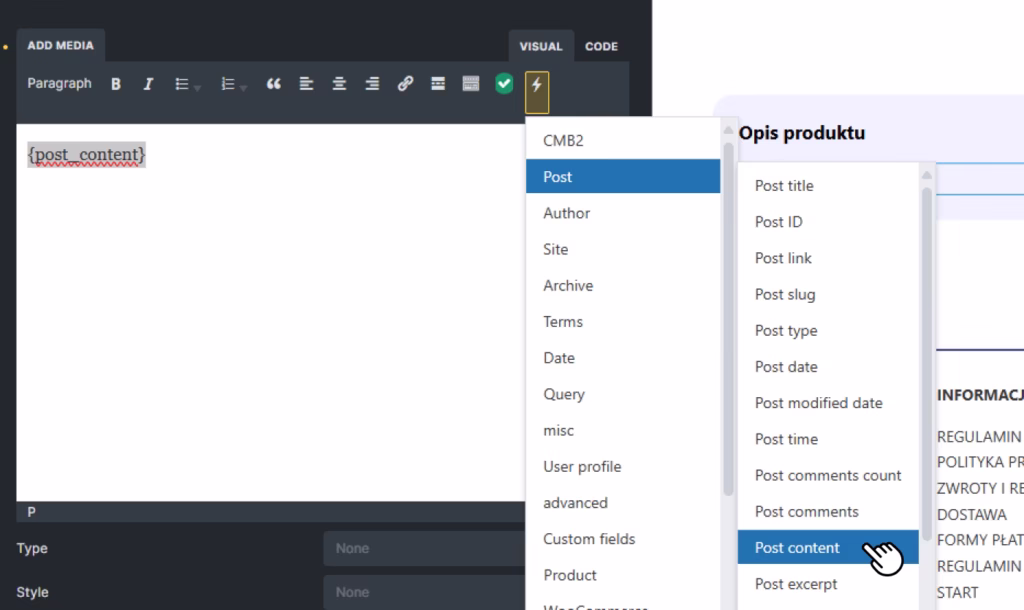Image resolution: width=1024 pixels, height=610 pixels.
Task: Toggle bold formatting in editor toolbar
Action: tap(116, 85)
